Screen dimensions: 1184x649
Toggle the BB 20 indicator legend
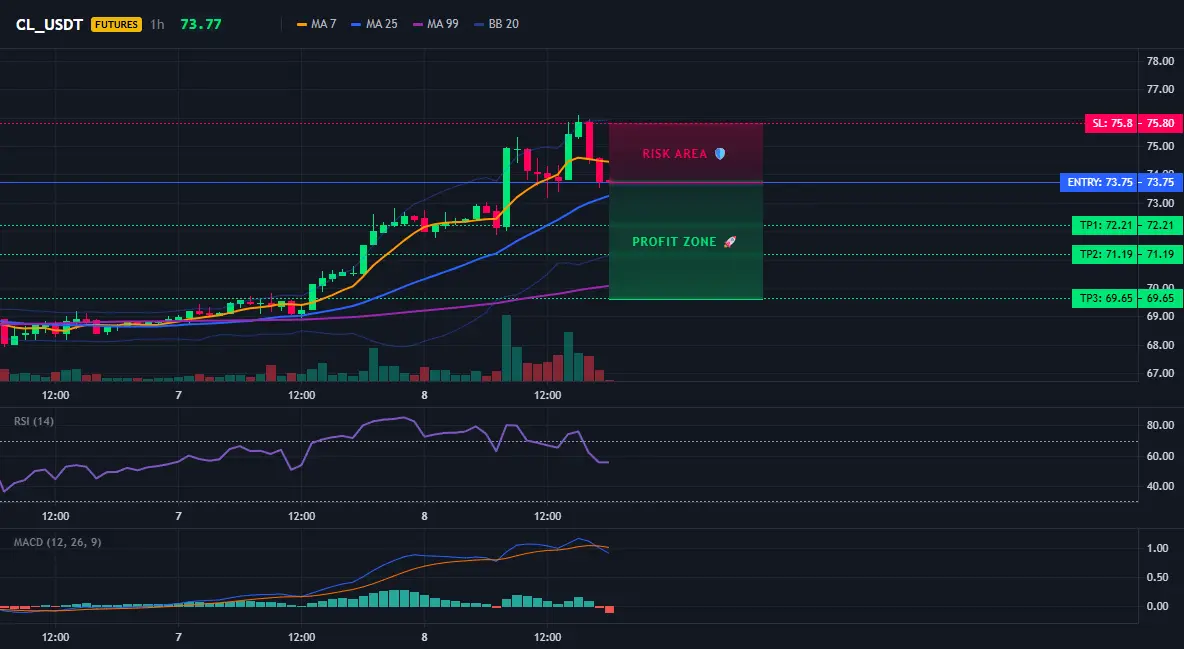(x=497, y=24)
